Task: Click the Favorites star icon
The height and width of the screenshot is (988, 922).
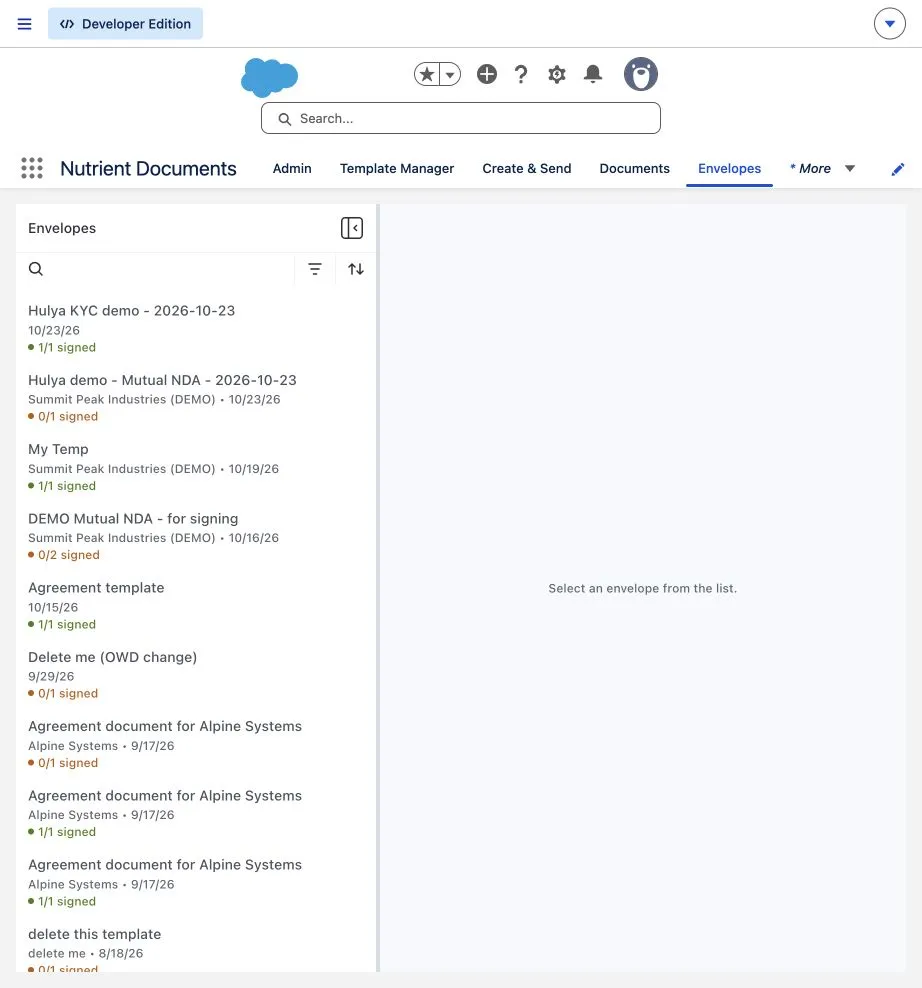Action: click(427, 74)
